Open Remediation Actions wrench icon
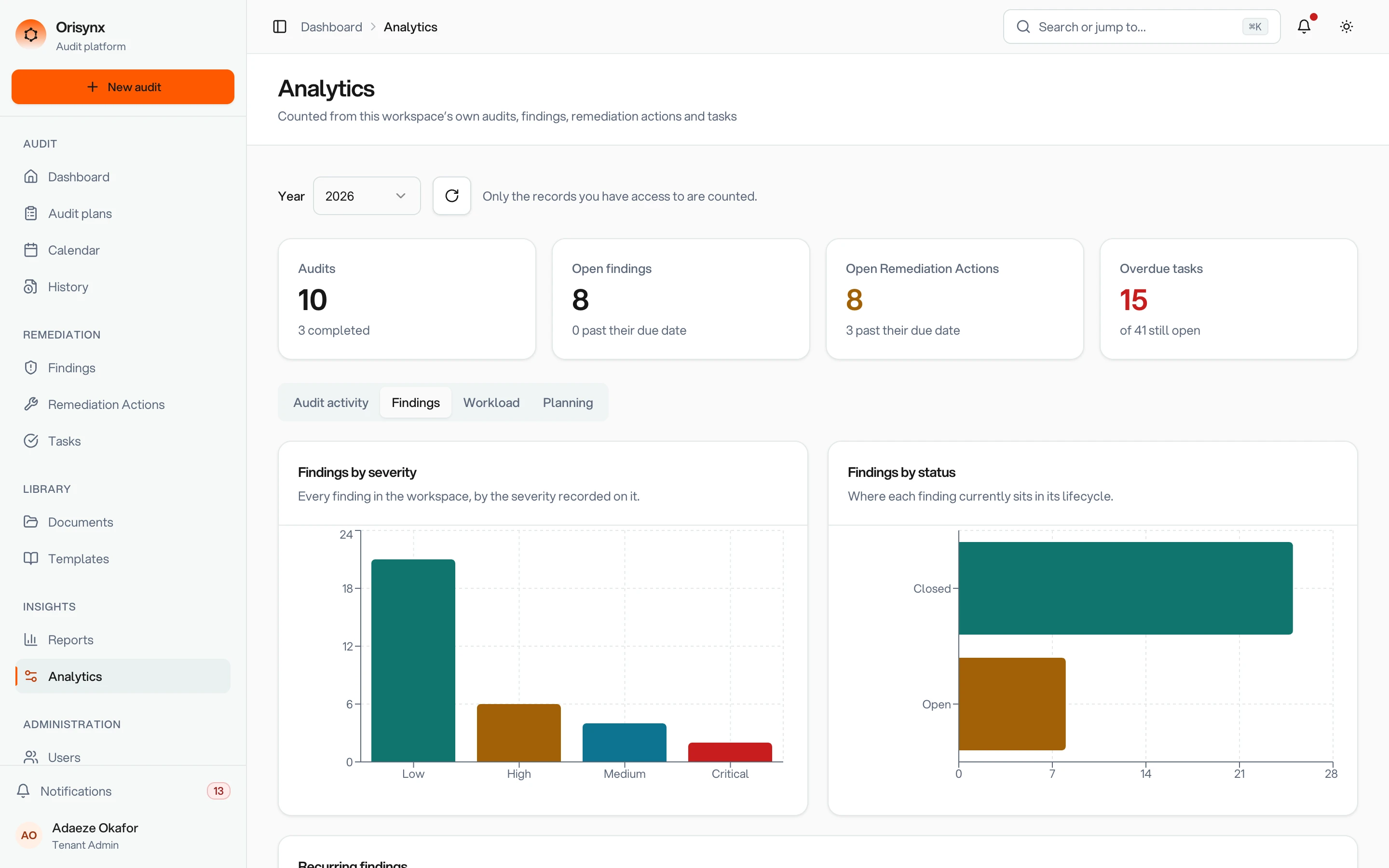The width and height of the screenshot is (1389, 868). pyautogui.click(x=31, y=404)
